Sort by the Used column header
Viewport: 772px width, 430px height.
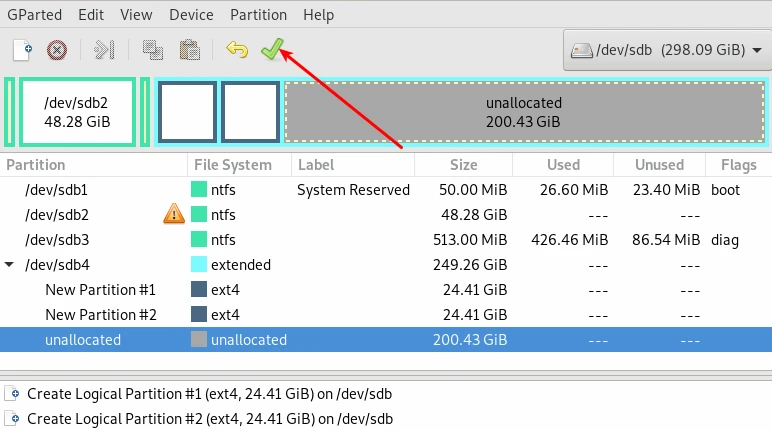[563, 165]
